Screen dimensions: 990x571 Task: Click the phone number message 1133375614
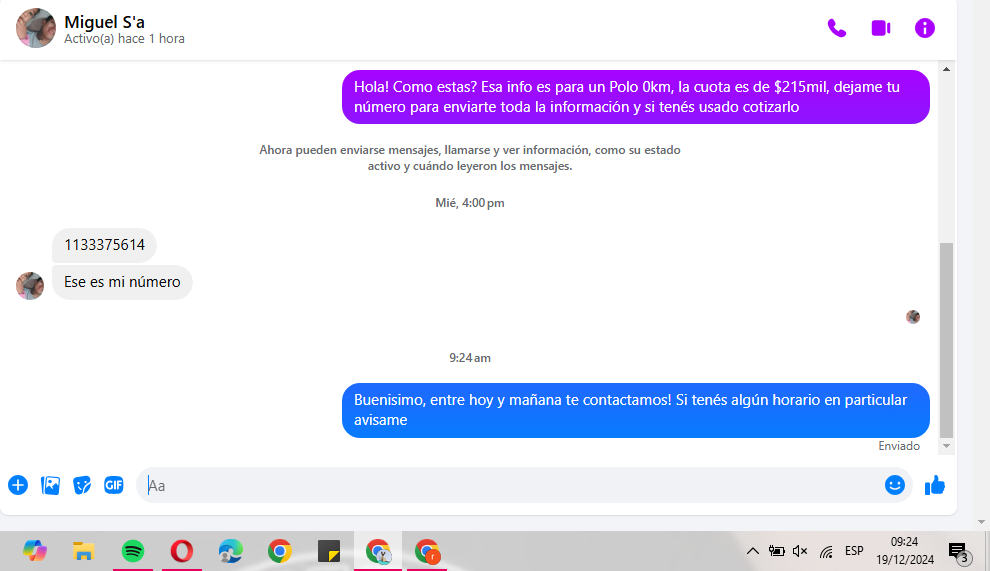(x=104, y=245)
